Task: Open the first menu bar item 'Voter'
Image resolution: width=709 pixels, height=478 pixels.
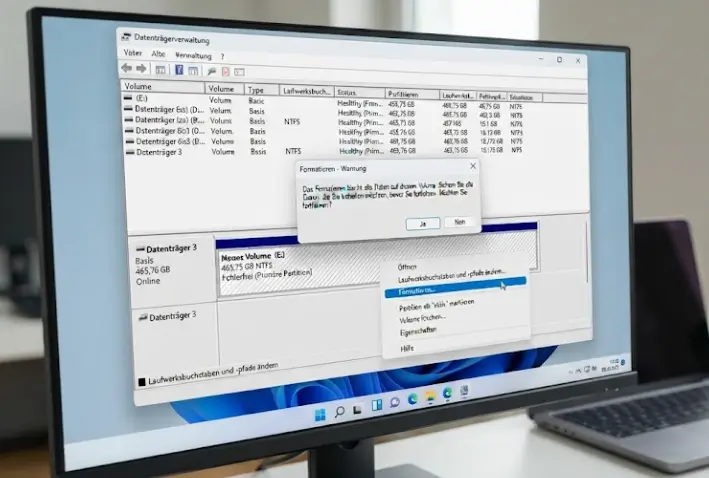Action: click(x=133, y=53)
